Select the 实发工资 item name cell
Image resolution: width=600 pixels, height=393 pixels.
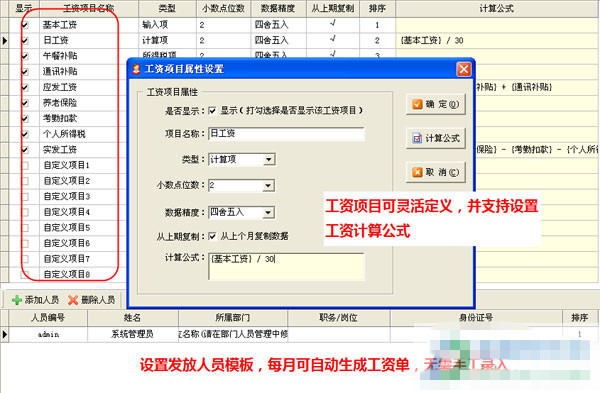(x=83, y=150)
